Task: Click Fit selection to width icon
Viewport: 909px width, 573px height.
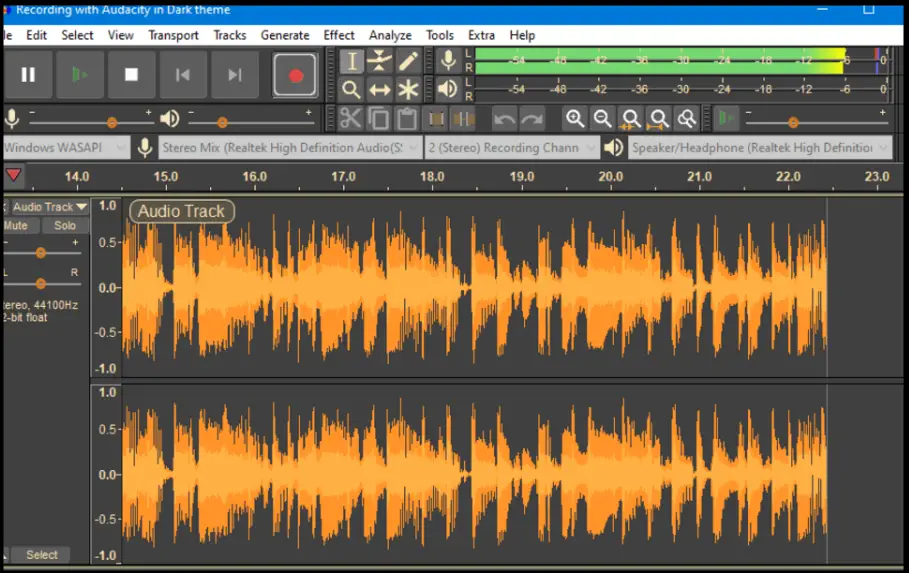Action: (x=631, y=119)
